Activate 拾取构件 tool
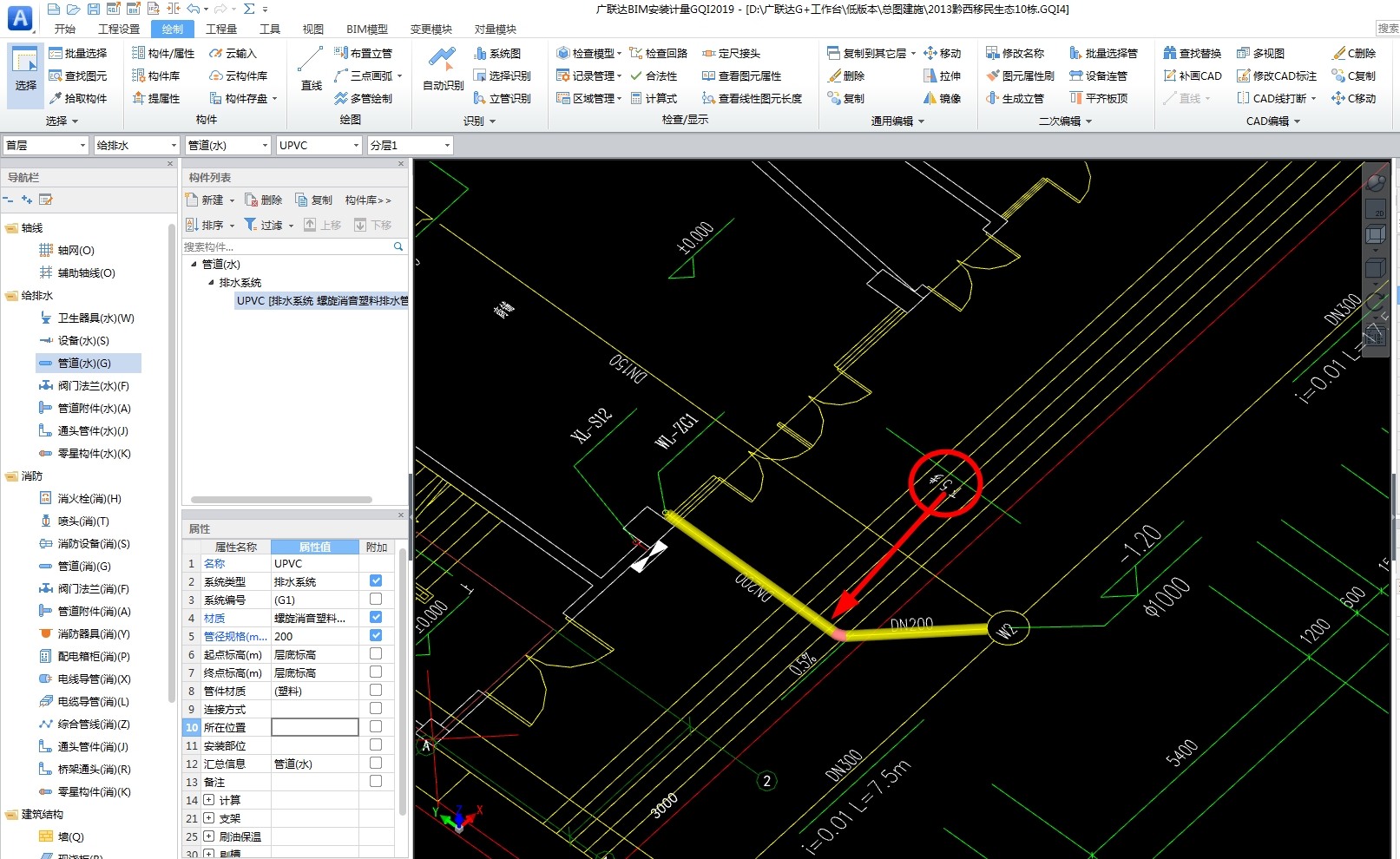 point(78,98)
